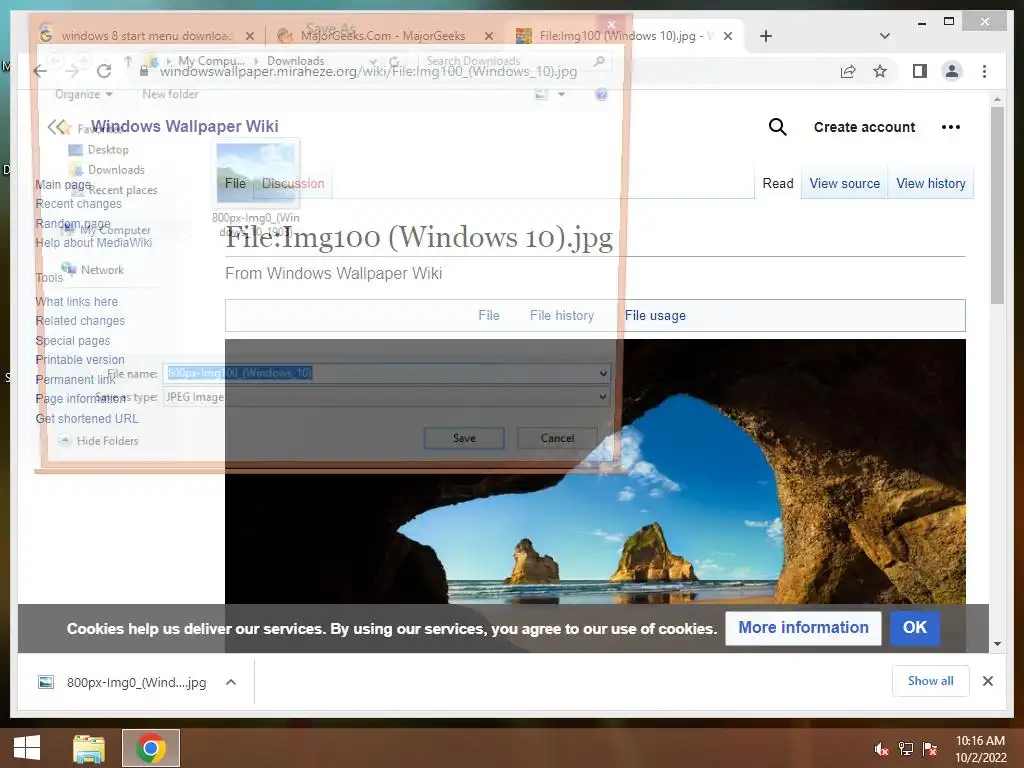Viewport: 1024px width, 768px height.
Task: Bookmark this page with the star icon
Action: (880, 71)
